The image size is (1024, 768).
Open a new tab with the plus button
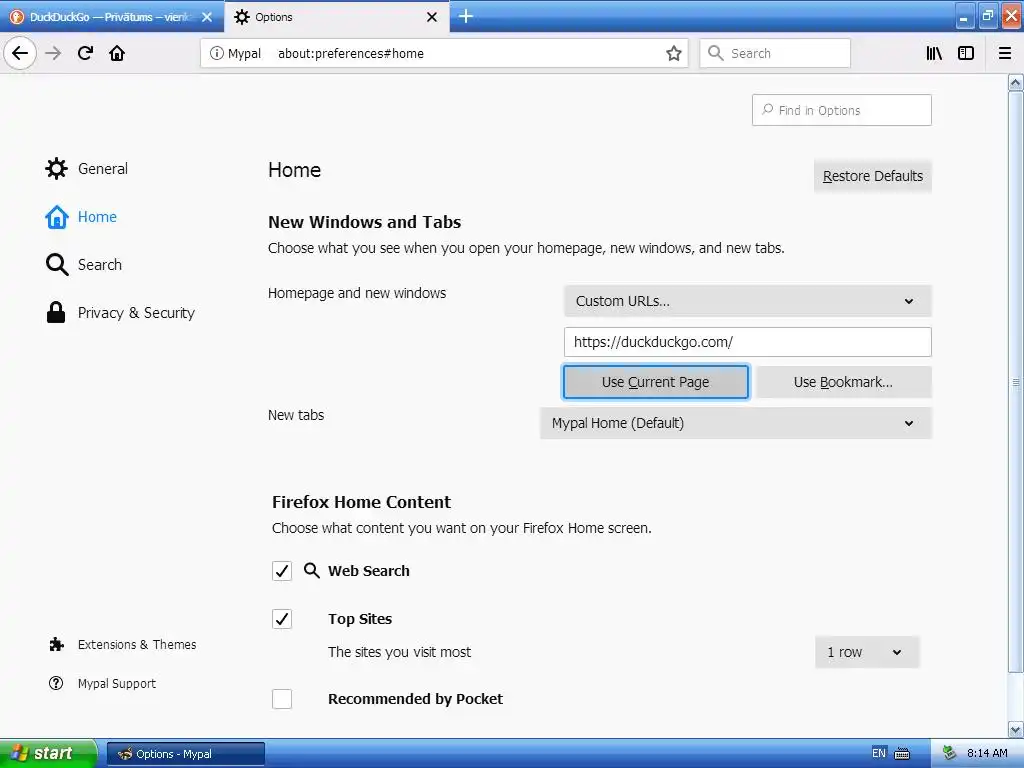pos(466,16)
